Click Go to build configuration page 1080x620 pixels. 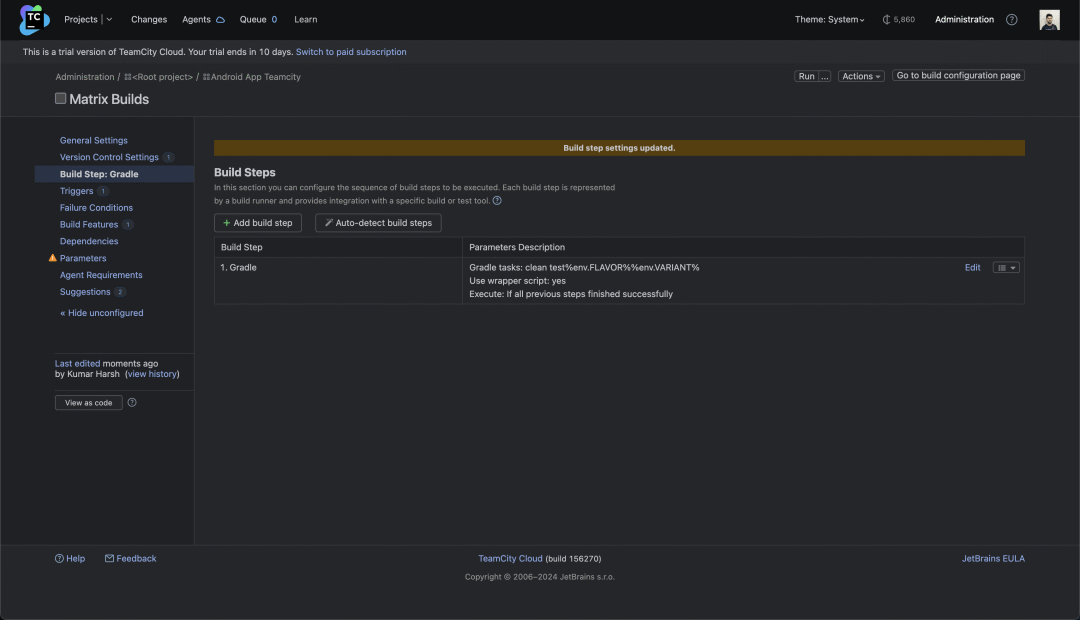tap(958, 75)
